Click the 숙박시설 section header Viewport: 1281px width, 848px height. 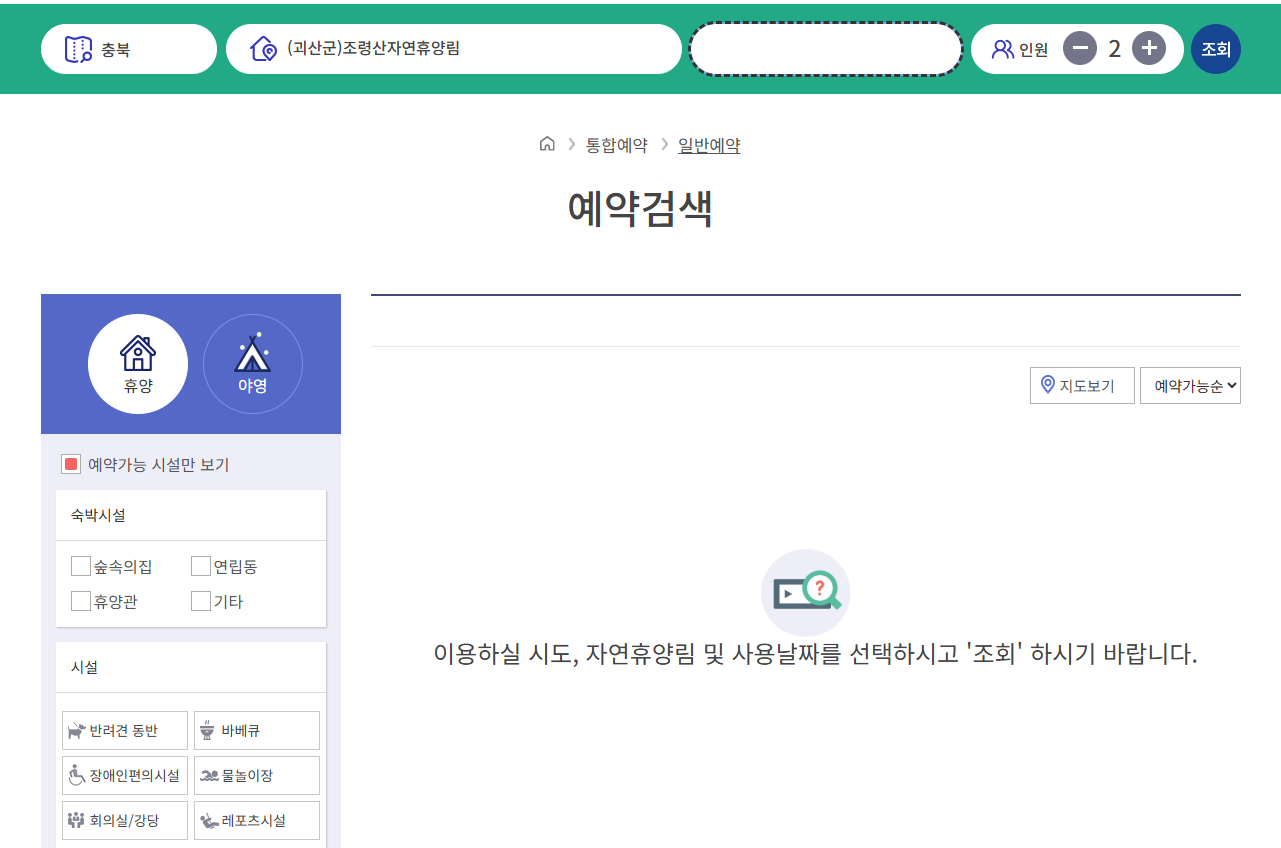pos(98,515)
